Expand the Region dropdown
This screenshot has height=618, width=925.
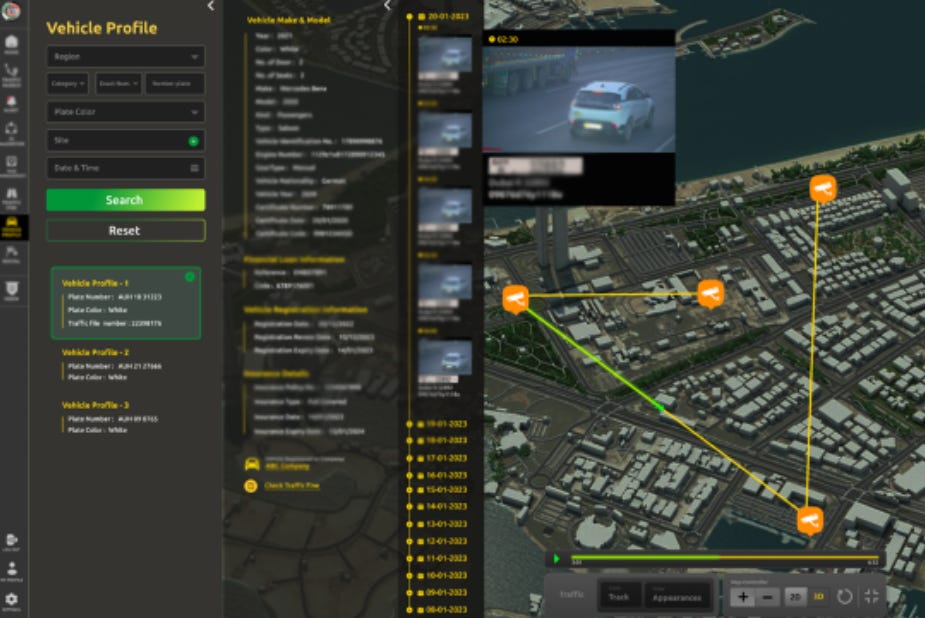(x=126, y=57)
